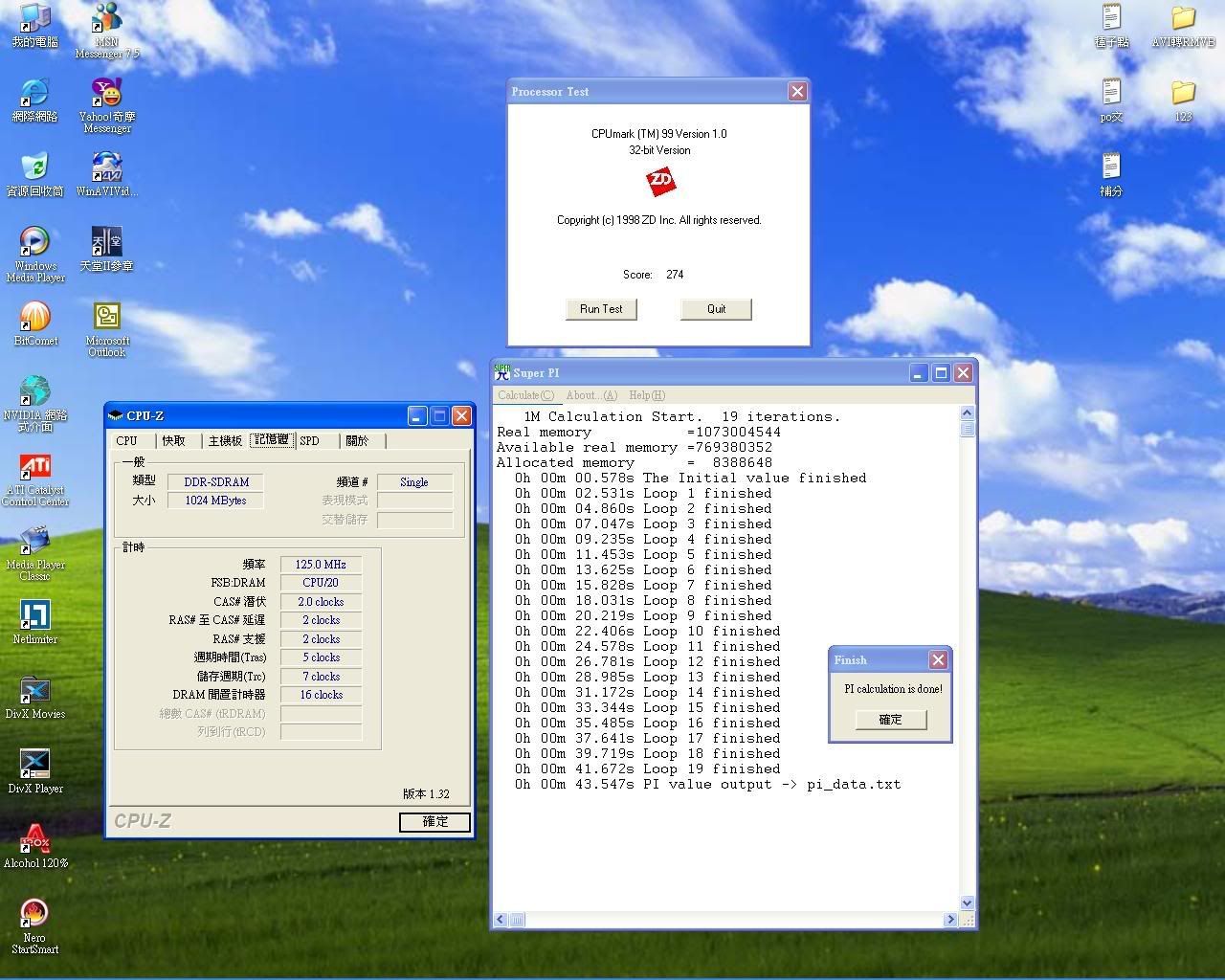Minimize the CPU-Z window

(x=417, y=415)
